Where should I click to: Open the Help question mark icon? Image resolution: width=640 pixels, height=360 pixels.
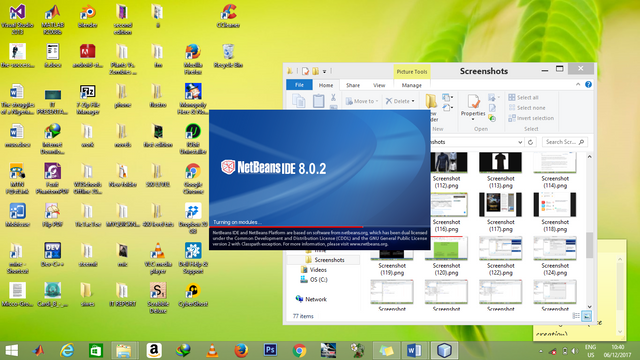coord(588,84)
